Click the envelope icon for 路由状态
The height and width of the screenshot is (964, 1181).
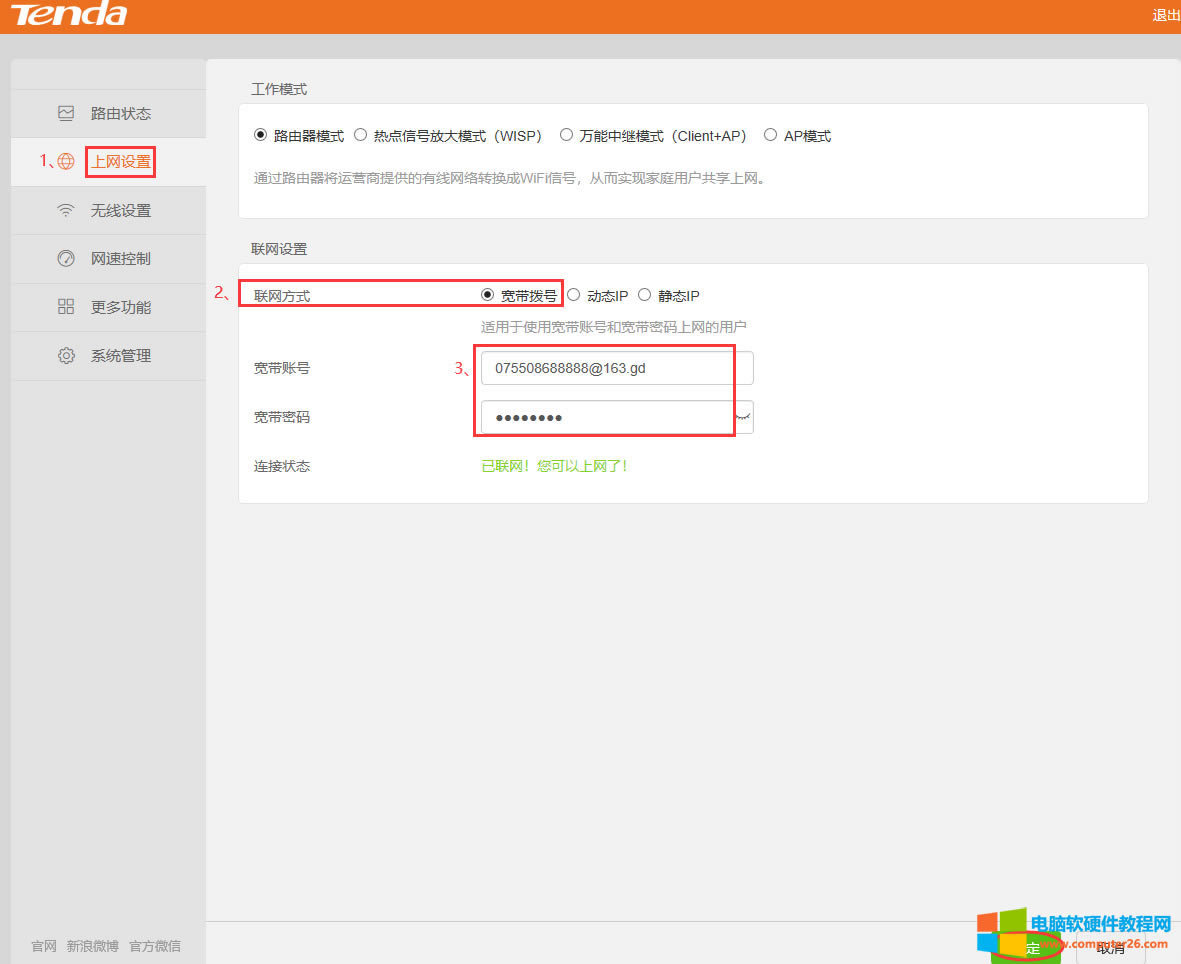pyautogui.click(x=66, y=113)
